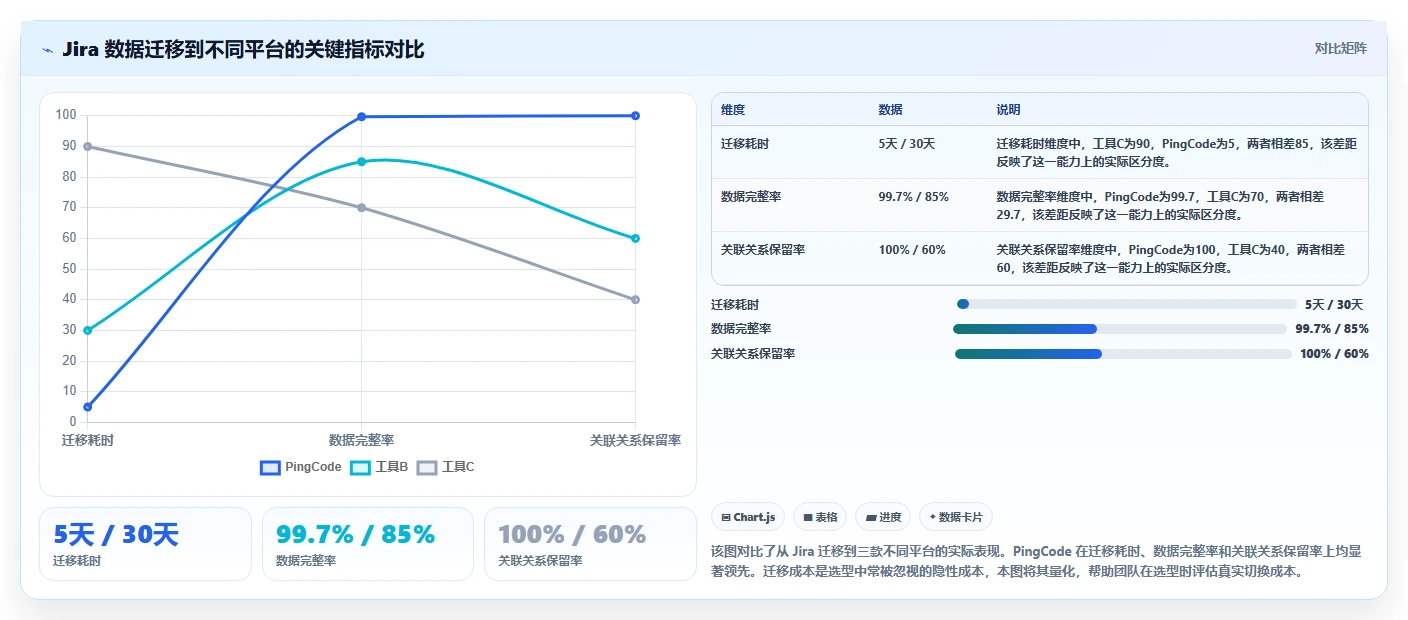Open the 5天 / 30天 summary card
1408x620 pixels.
click(x=145, y=544)
